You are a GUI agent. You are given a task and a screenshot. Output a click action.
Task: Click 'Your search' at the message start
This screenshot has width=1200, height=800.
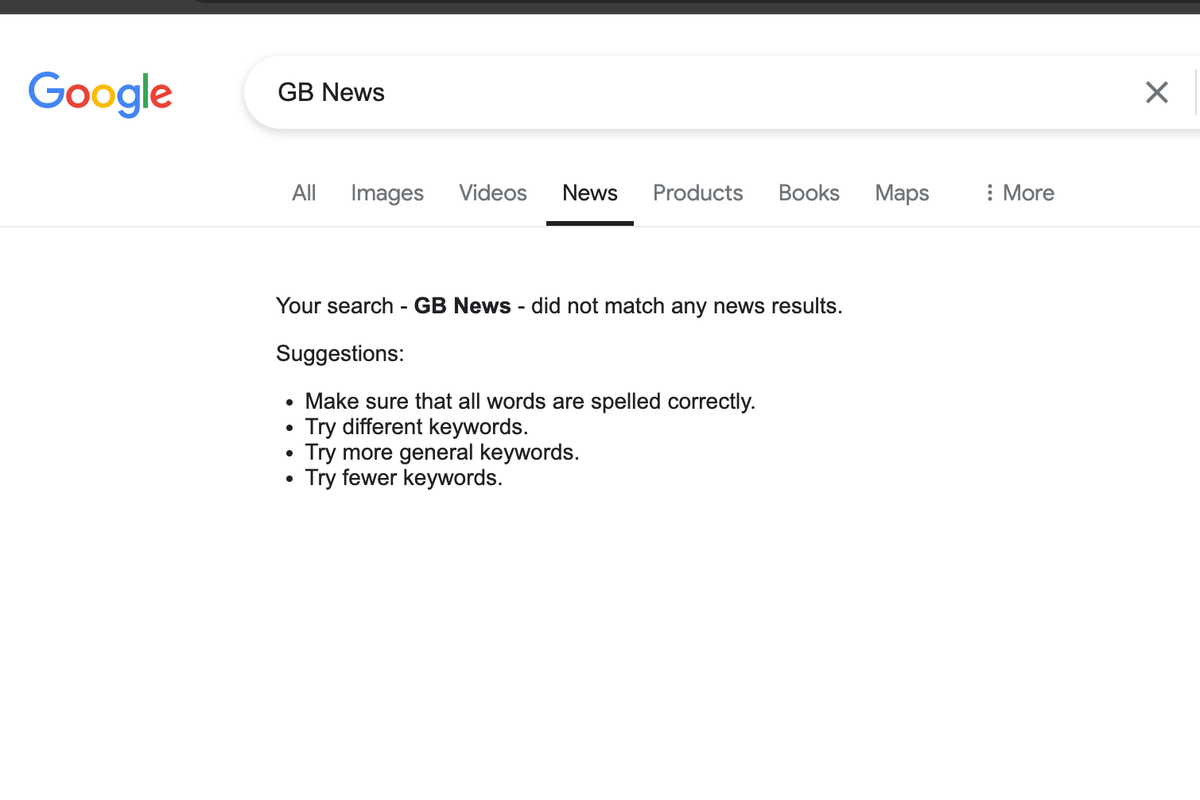coord(334,306)
